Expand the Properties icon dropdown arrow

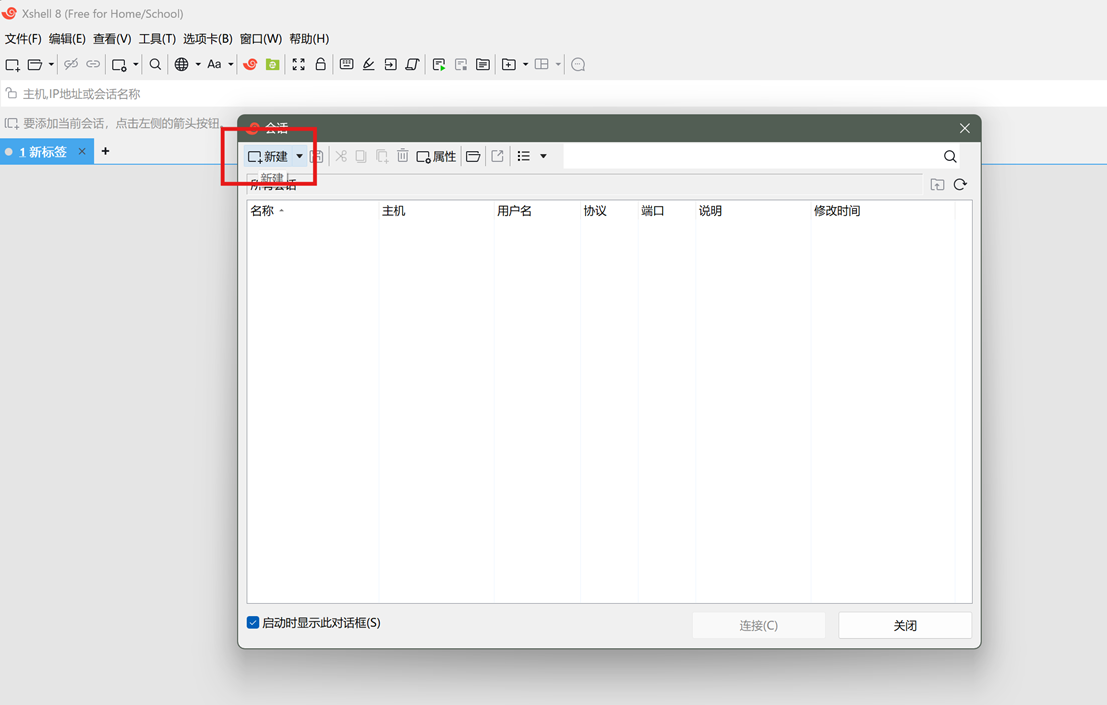[x=136, y=65]
